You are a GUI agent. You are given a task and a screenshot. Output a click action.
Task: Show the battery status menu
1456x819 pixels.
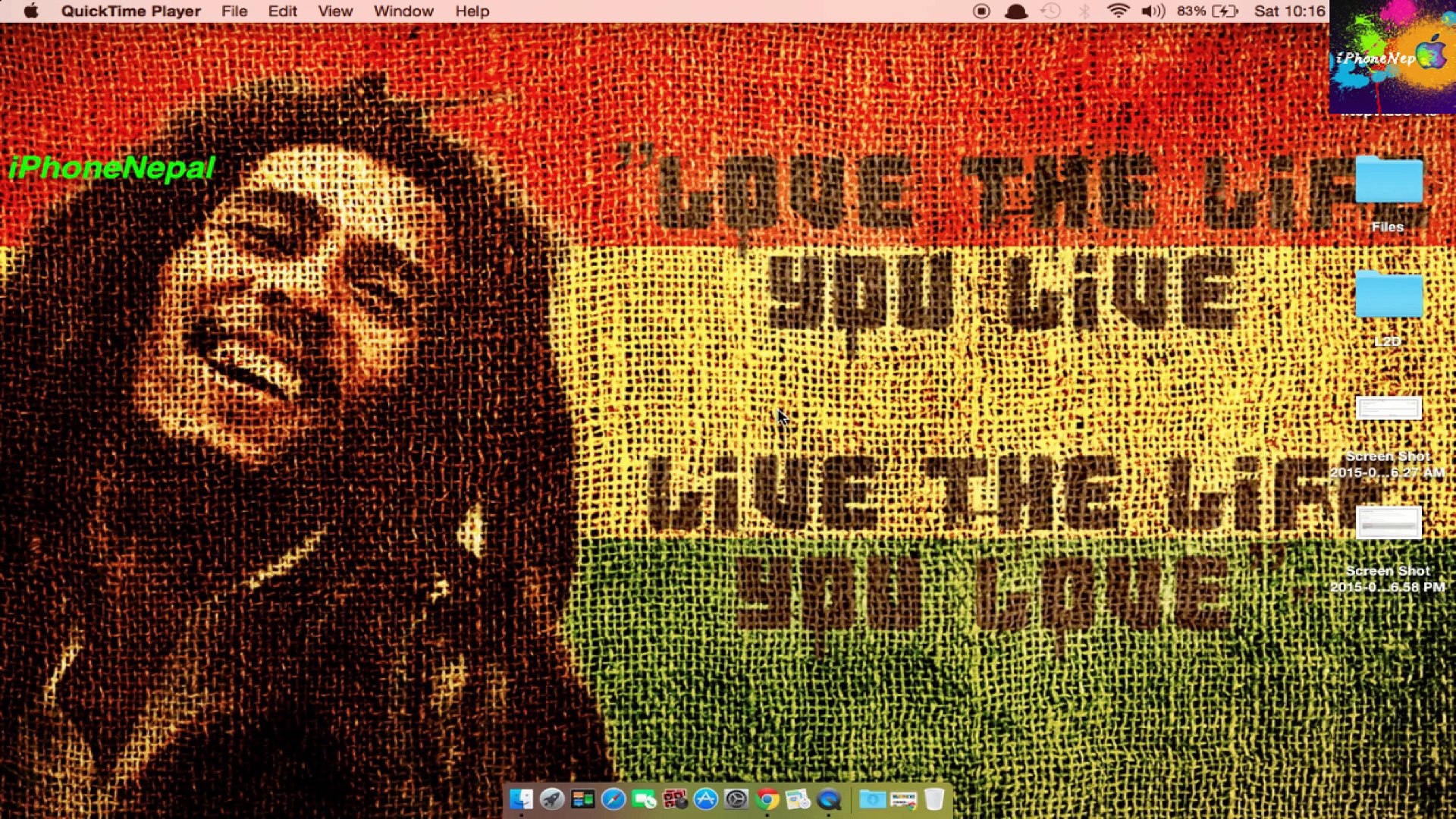click(1225, 11)
